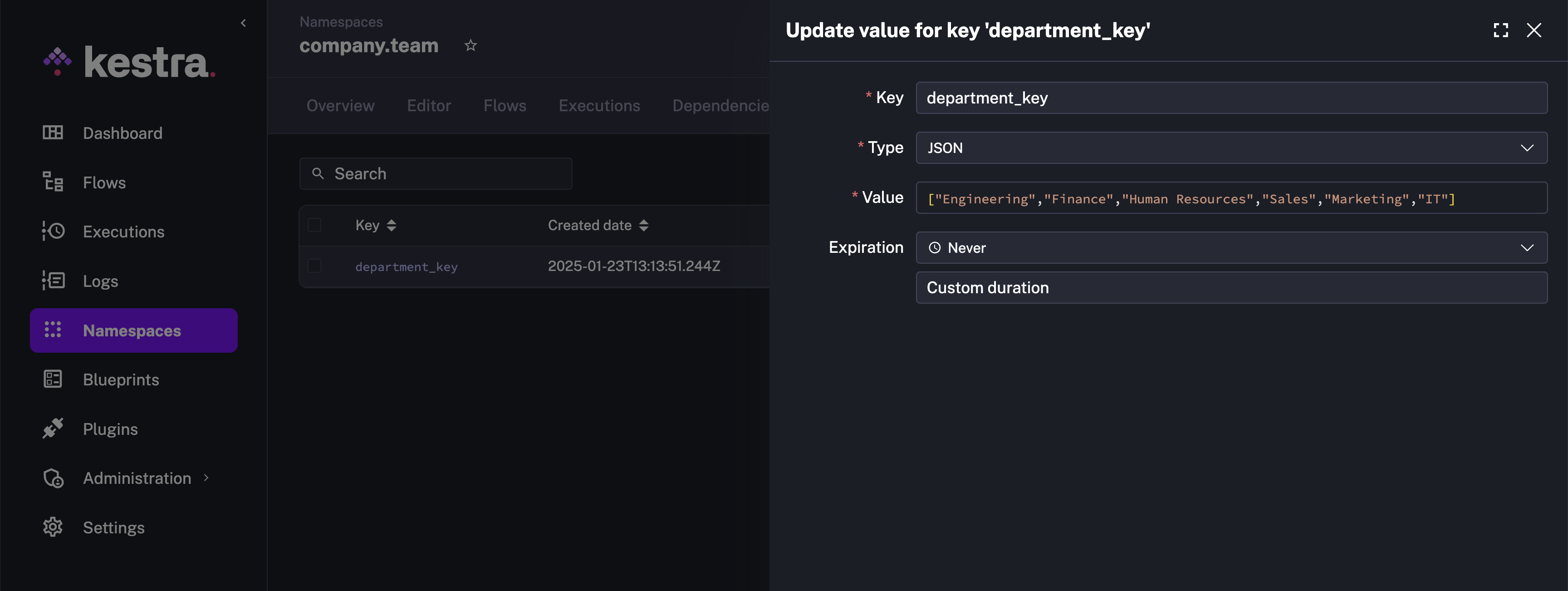Expand the drawer to fullscreen
This screenshot has height=591, width=1568.
pyautogui.click(x=1500, y=30)
